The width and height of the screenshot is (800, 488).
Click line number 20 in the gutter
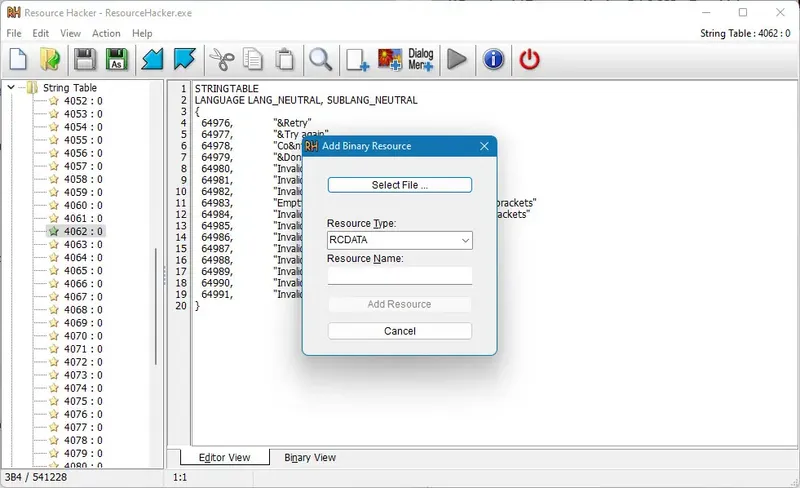(x=181, y=306)
